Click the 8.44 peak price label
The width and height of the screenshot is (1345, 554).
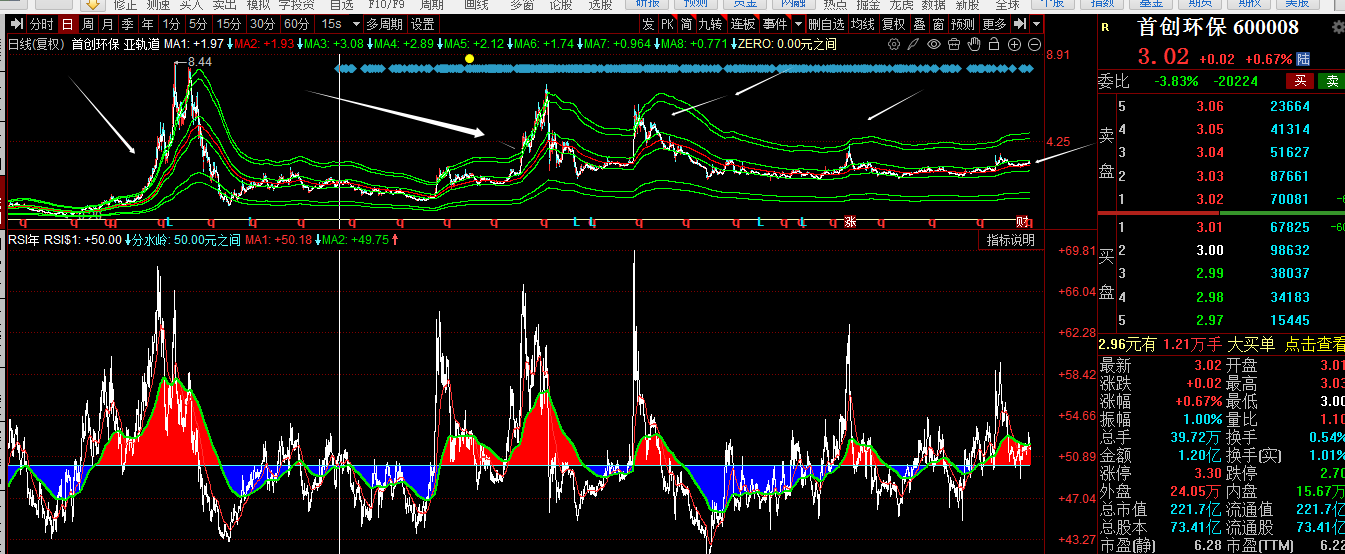[200, 62]
